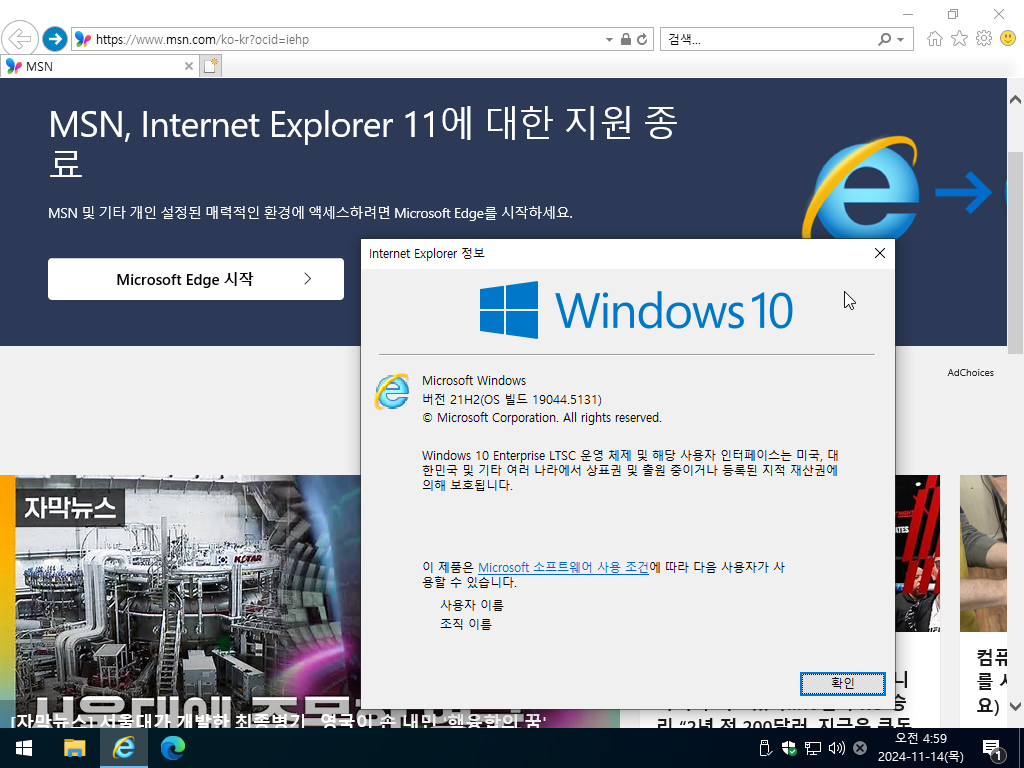This screenshot has width=1024, height=768.
Task: Click the lock security icon in address bar
Action: [x=626, y=39]
